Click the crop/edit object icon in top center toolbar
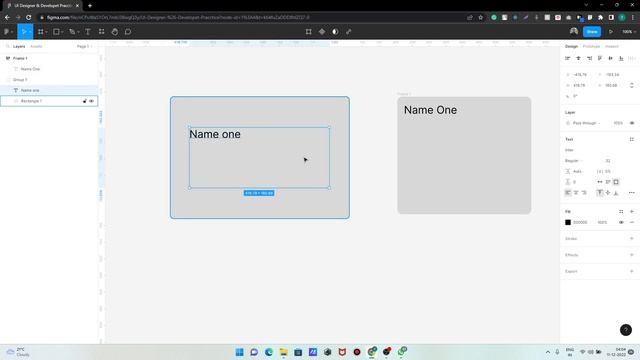This screenshot has width=640, height=360. (x=309, y=31)
